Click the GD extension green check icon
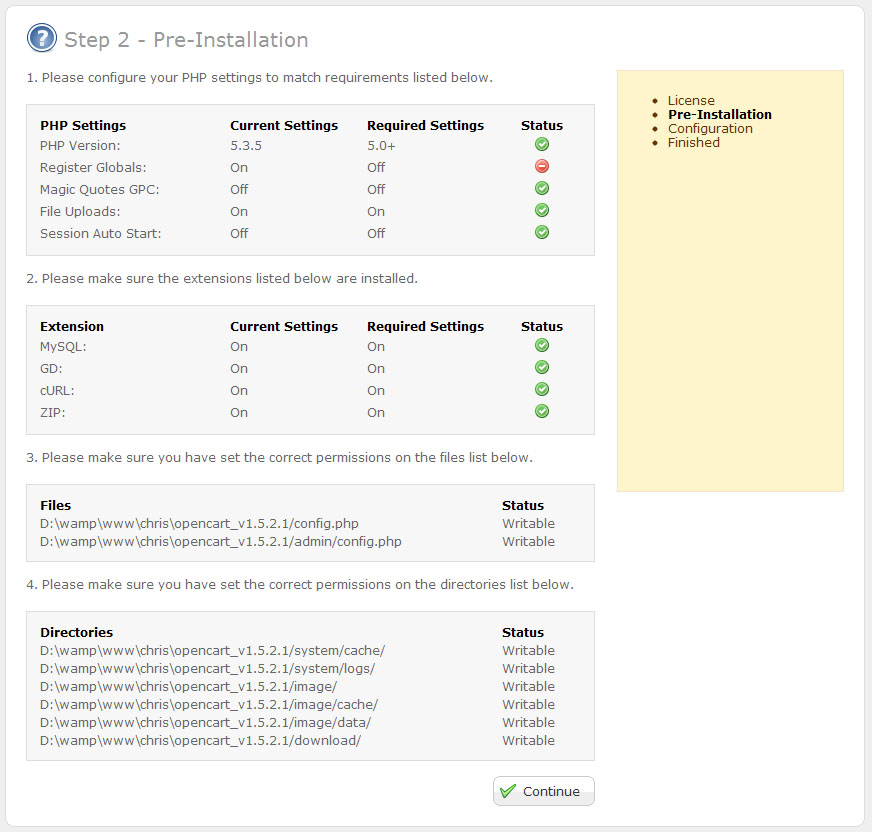 tap(542, 368)
